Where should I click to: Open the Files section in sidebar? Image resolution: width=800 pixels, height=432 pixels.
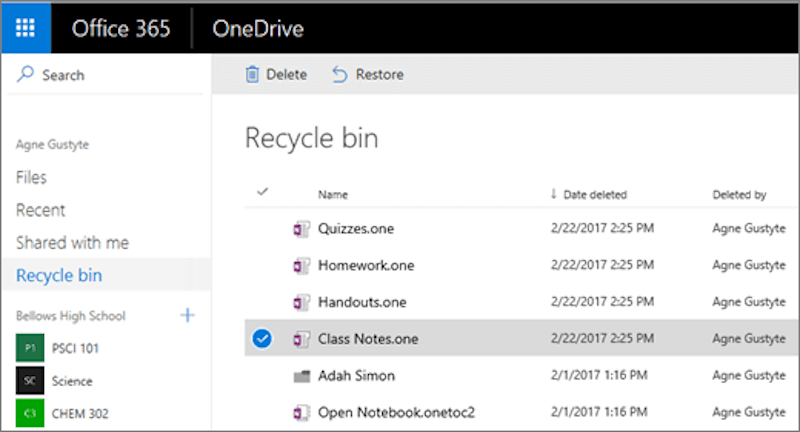pos(31,177)
